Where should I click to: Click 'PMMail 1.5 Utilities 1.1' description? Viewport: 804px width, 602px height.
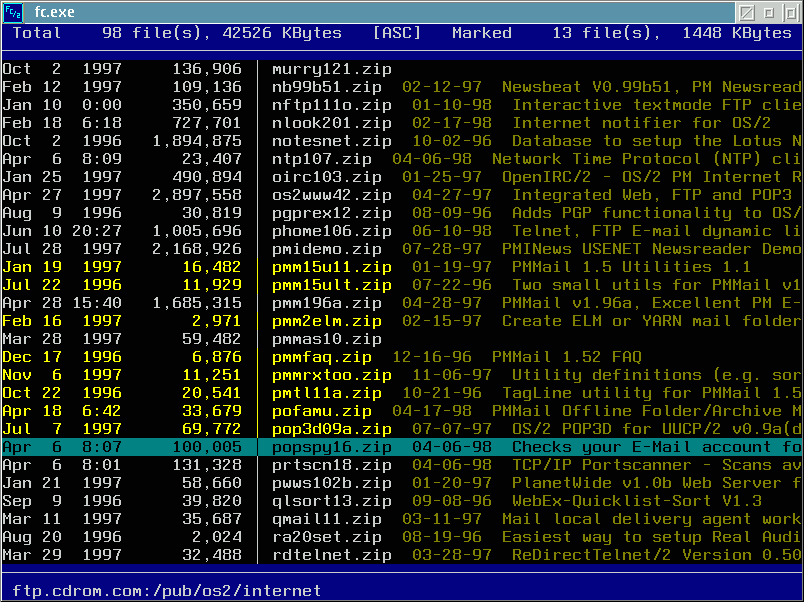631,267
